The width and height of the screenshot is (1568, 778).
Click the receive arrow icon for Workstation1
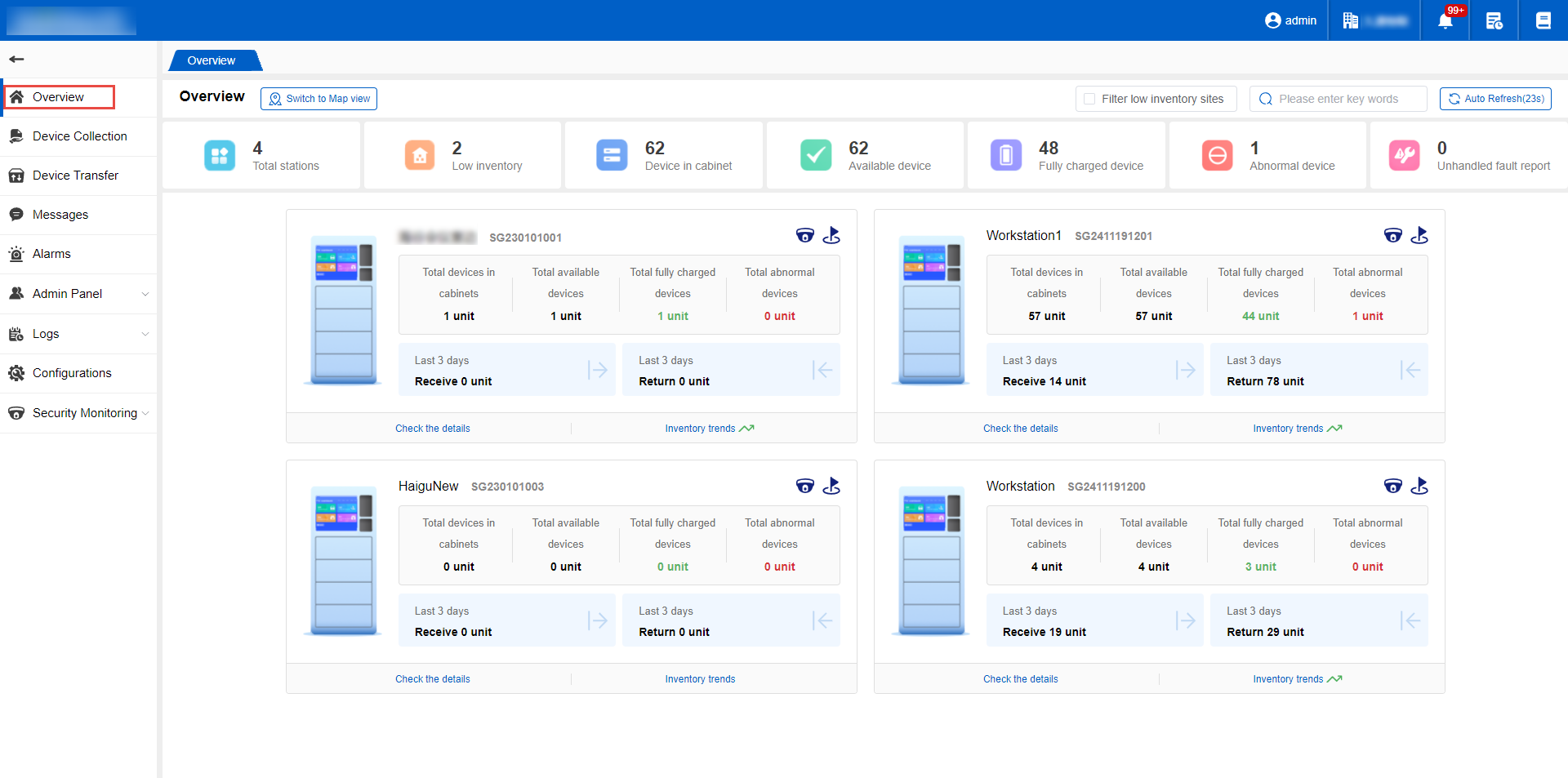(x=1185, y=370)
